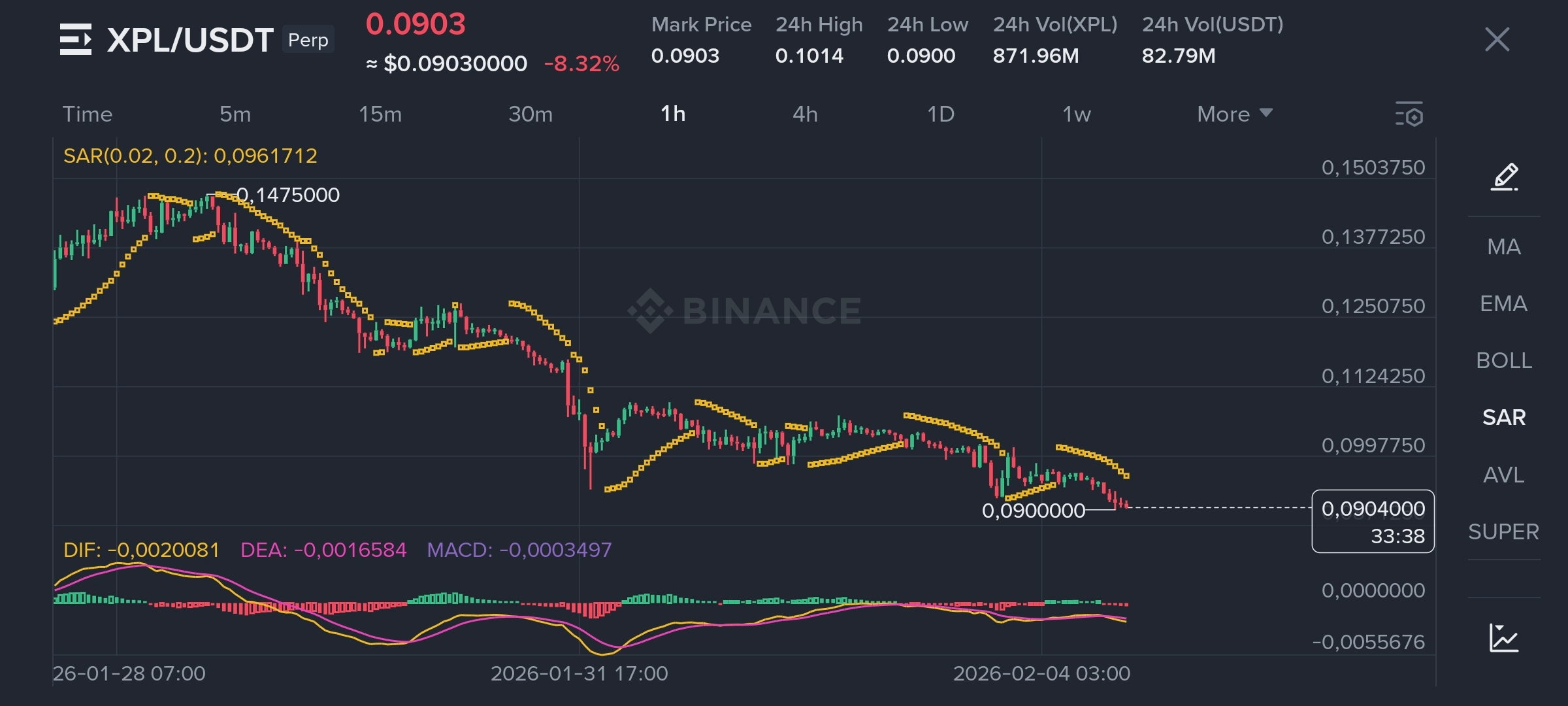Screen dimensions: 1568x706
Task: Switch to the 4h timeframe
Action: [x=805, y=114]
